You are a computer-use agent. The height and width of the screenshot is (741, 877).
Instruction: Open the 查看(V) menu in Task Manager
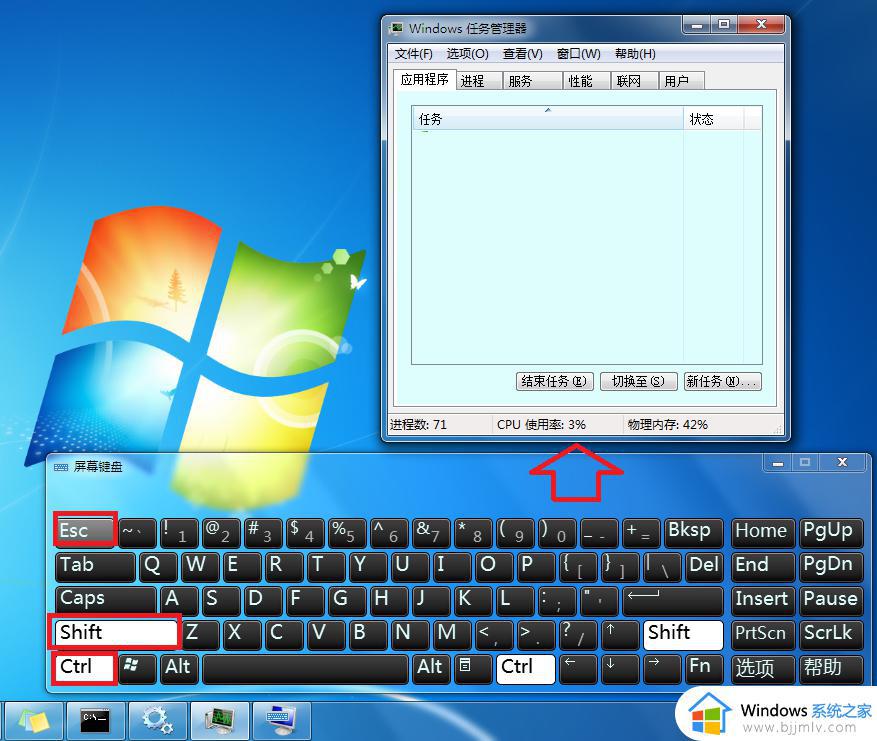pyautogui.click(x=522, y=54)
